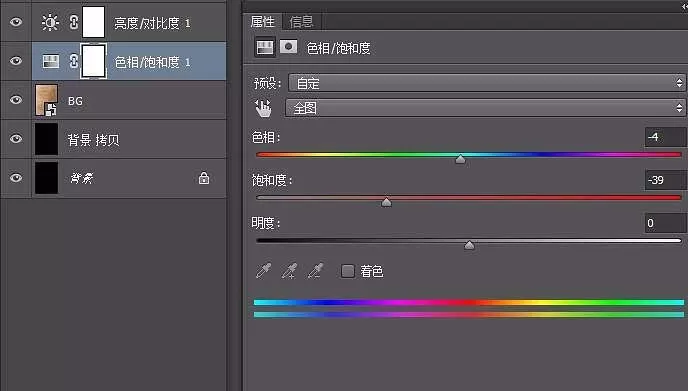Select the Brightness/Contrast adjustment sun icon

coord(50,22)
